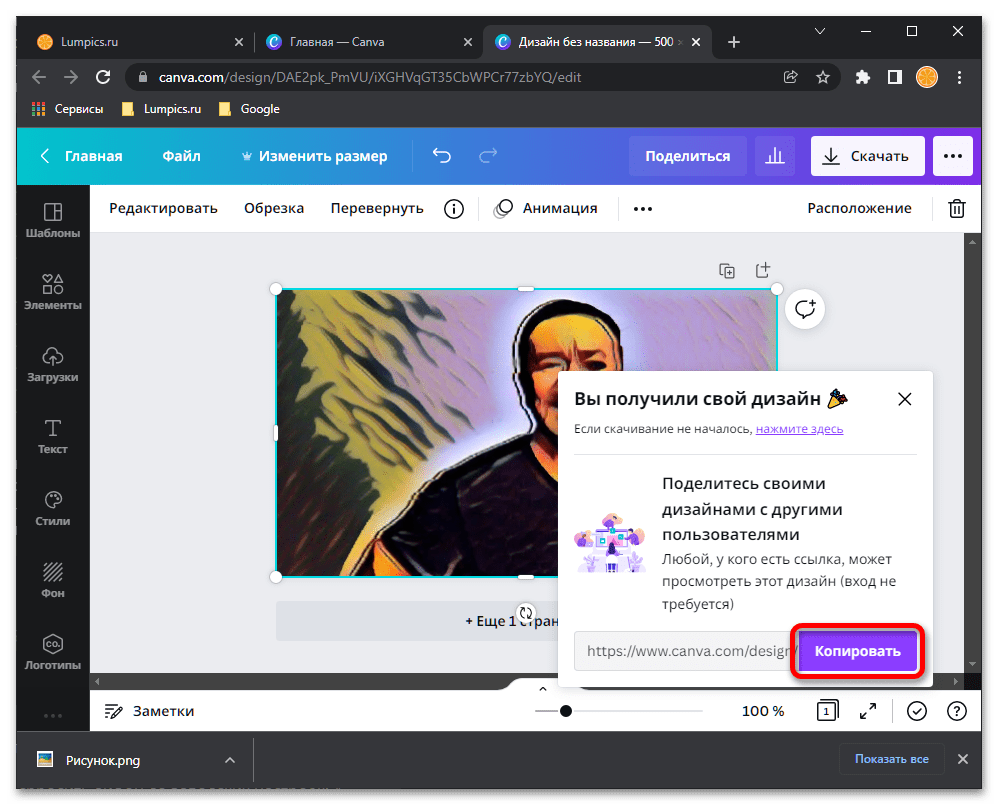
Task: Click Изменить размер option
Action: (314, 156)
